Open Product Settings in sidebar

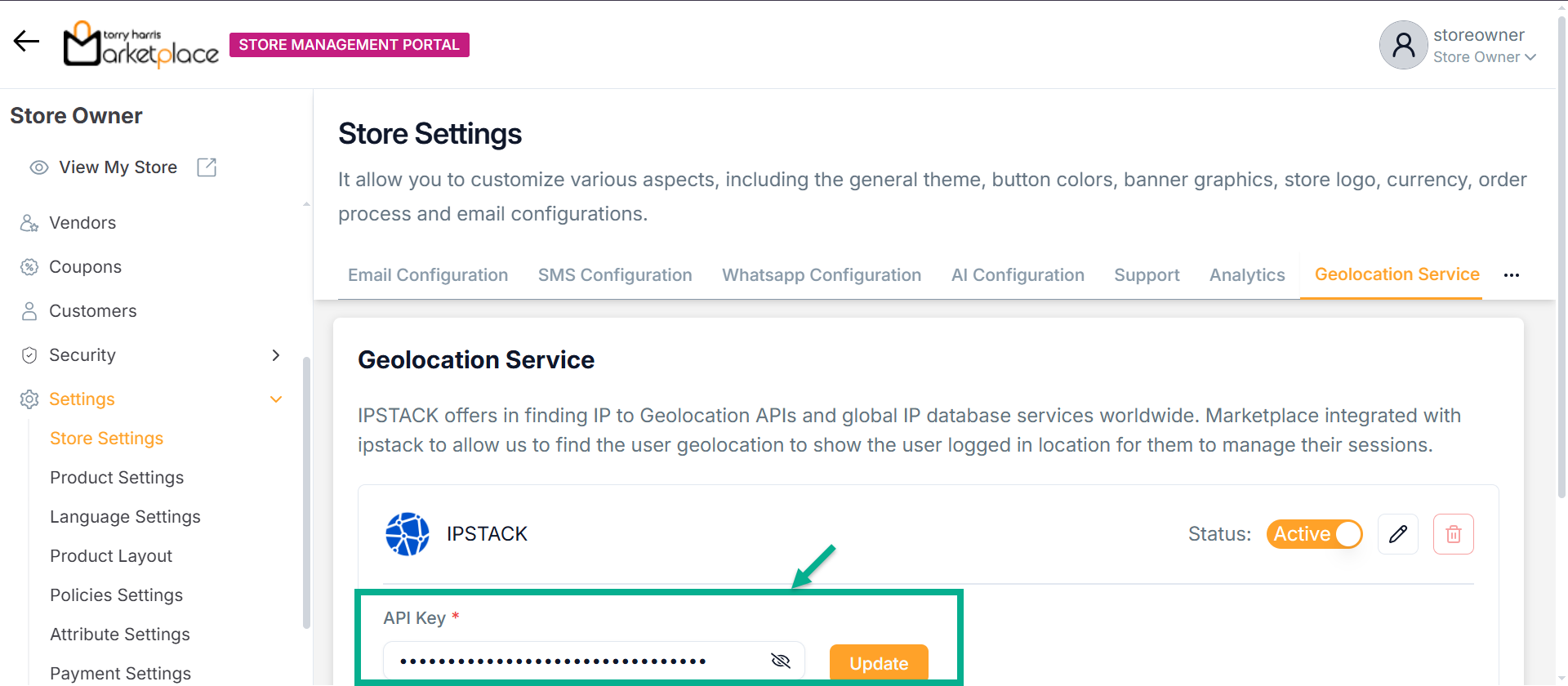(x=117, y=478)
